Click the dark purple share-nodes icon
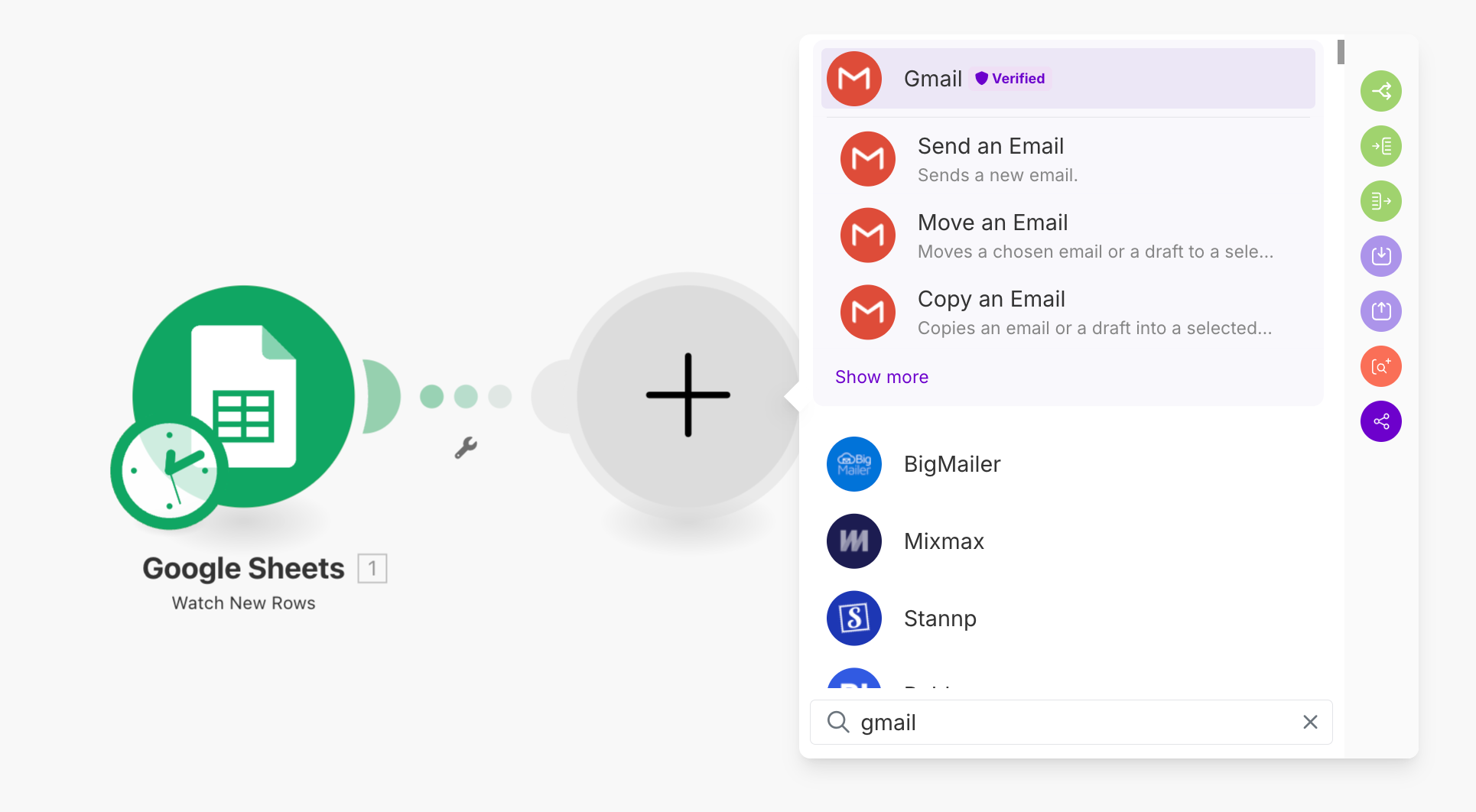Image resolution: width=1476 pixels, height=812 pixels. (x=1381, y=421)
